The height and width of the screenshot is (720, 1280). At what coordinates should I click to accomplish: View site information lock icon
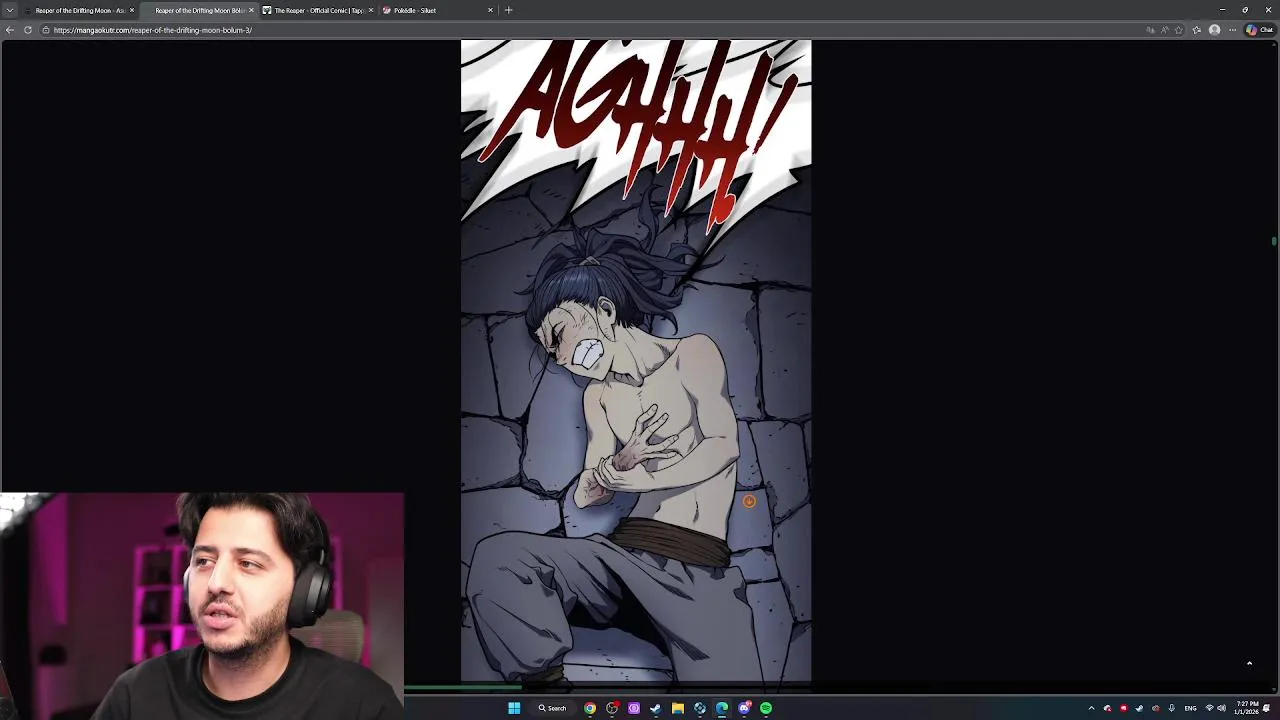coord(46,30)
